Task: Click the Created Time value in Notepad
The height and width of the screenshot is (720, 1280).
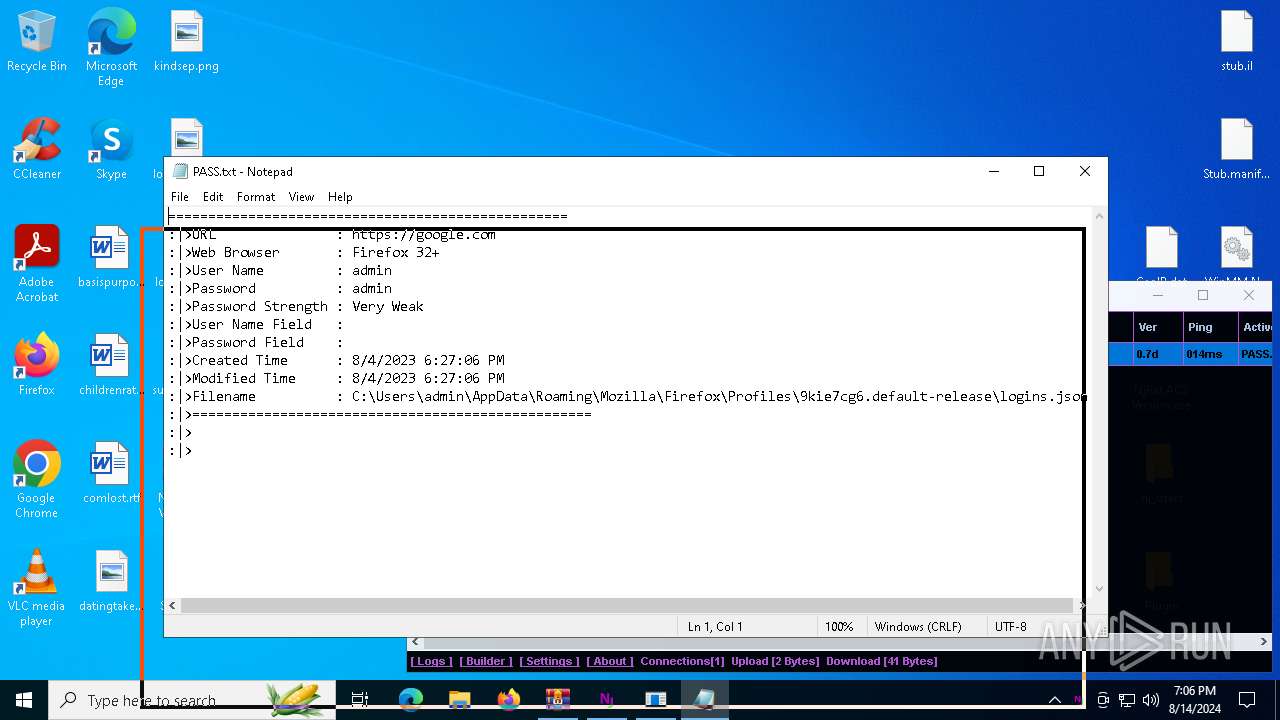Action: pos(428,360)
